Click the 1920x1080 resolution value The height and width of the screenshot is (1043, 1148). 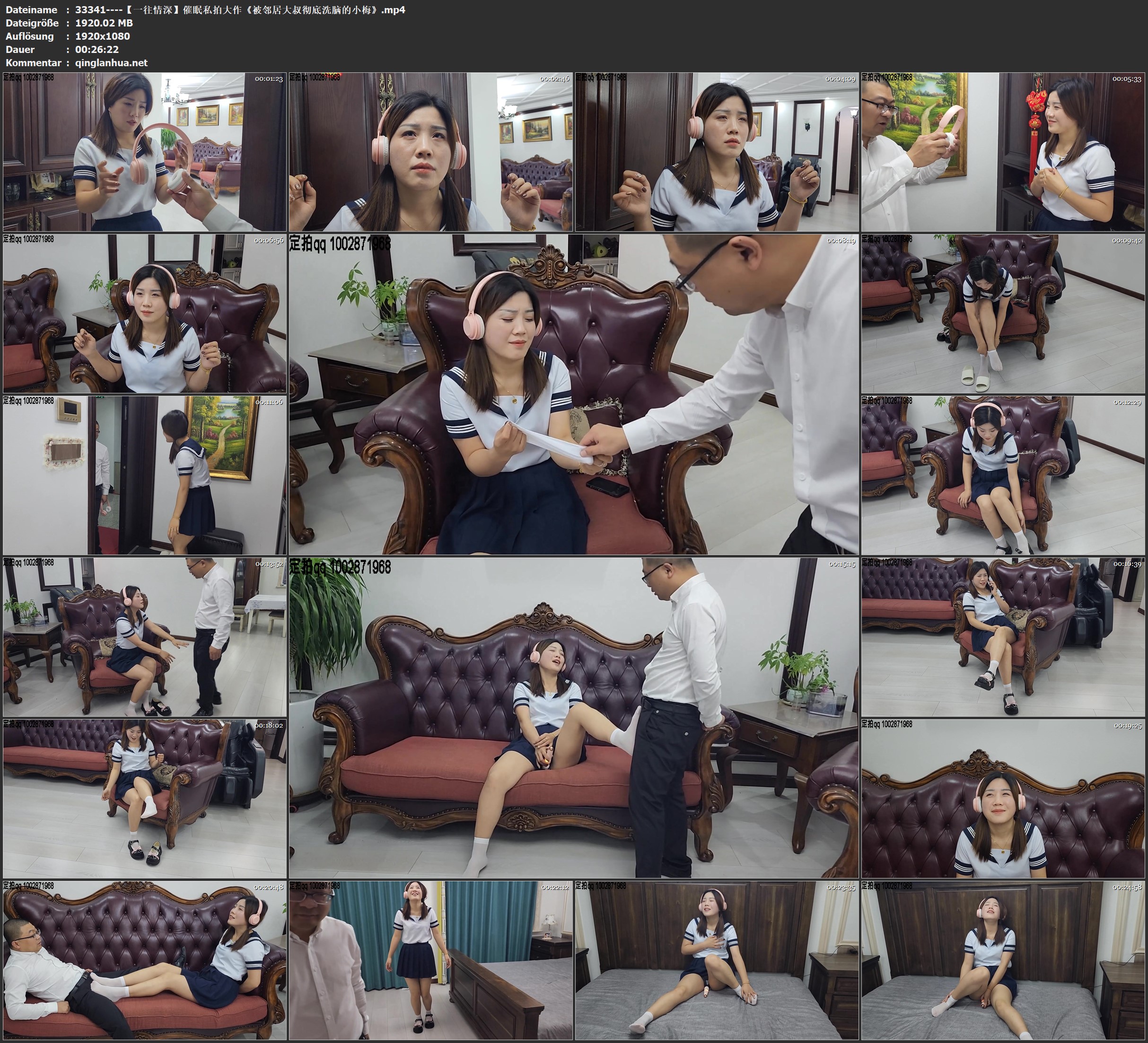click(103, 36)
